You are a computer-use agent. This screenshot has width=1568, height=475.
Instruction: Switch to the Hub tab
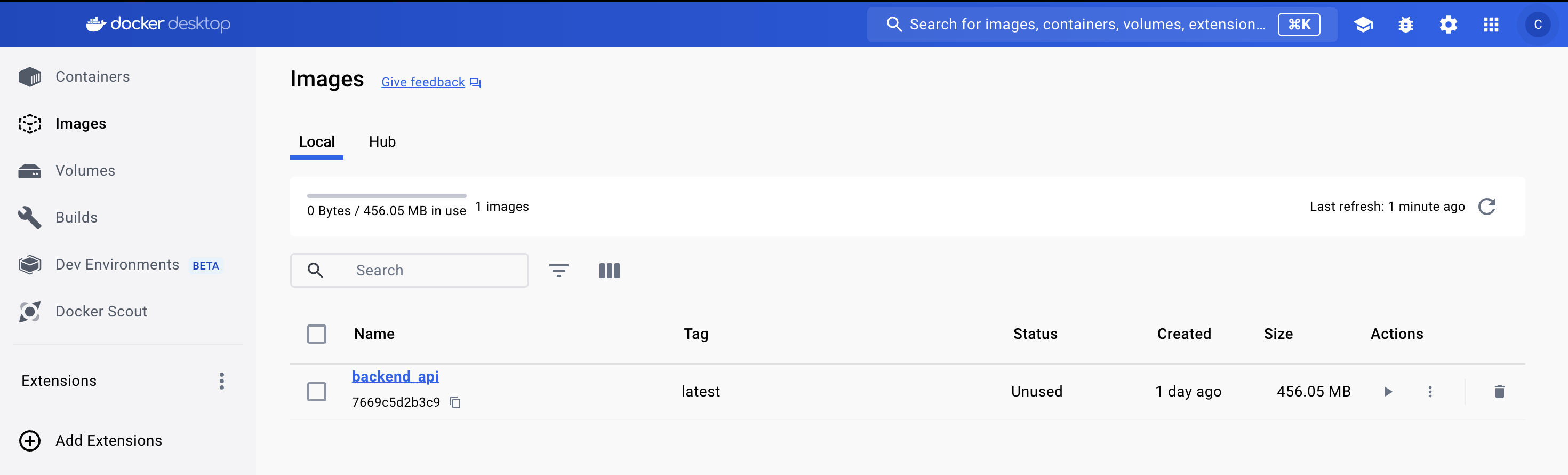coord(382,142)
